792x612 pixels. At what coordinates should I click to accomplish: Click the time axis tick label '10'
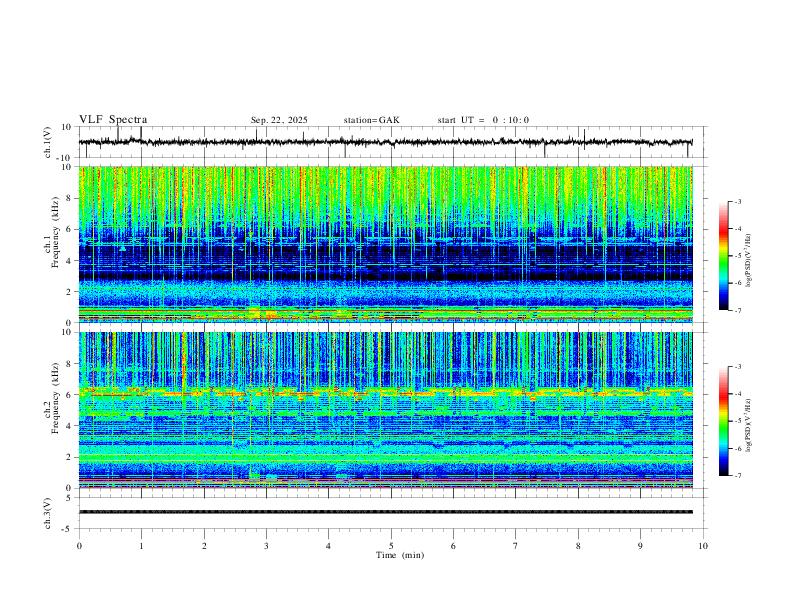pos(703,546)
